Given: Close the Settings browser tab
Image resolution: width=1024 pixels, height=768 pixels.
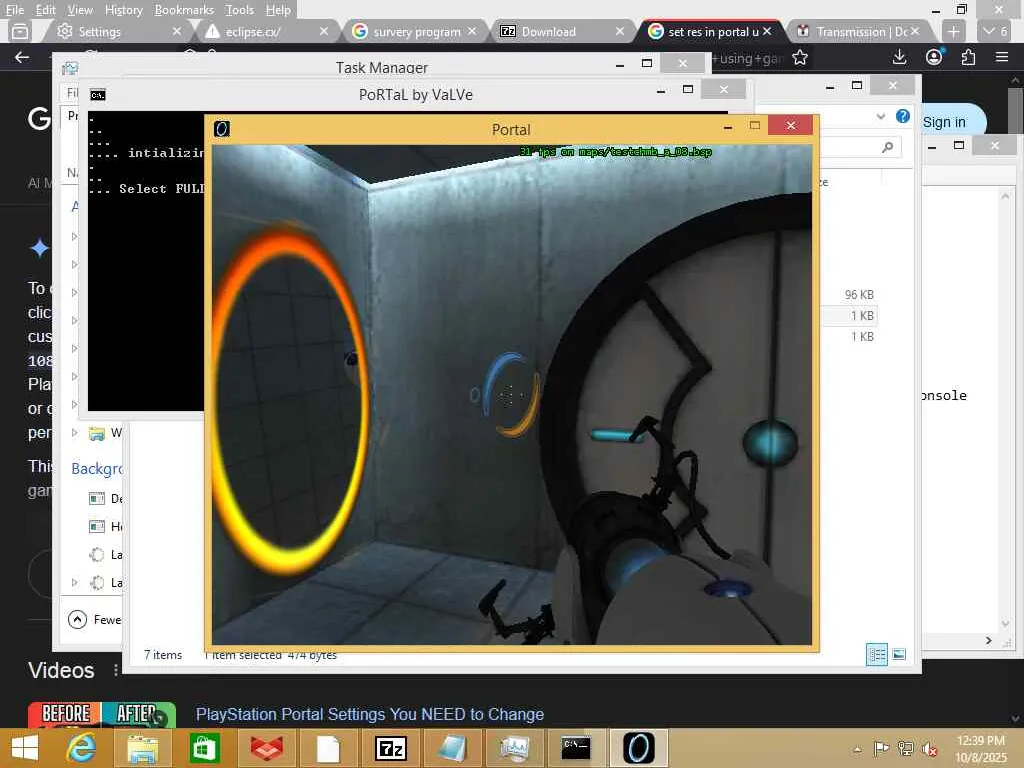Looking at the screenshot, I should pos(176,31).
